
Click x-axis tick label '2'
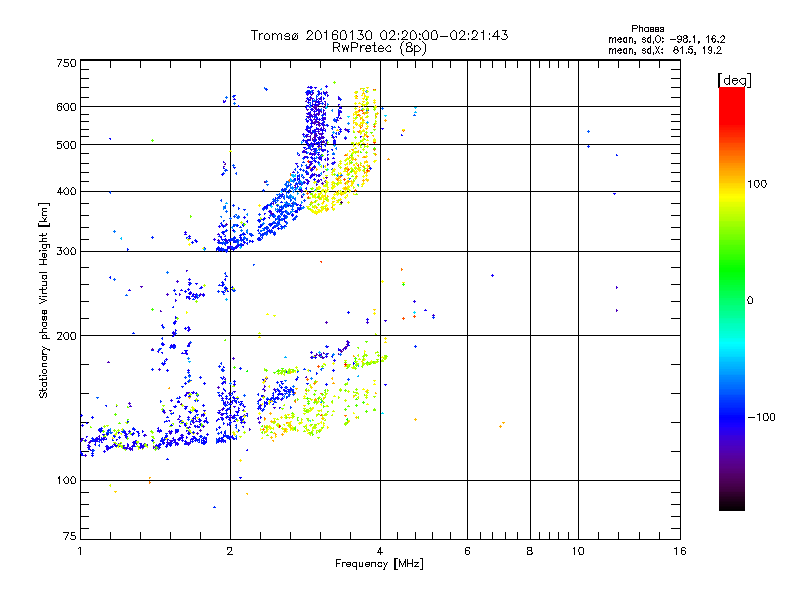[x=230, y=551]
